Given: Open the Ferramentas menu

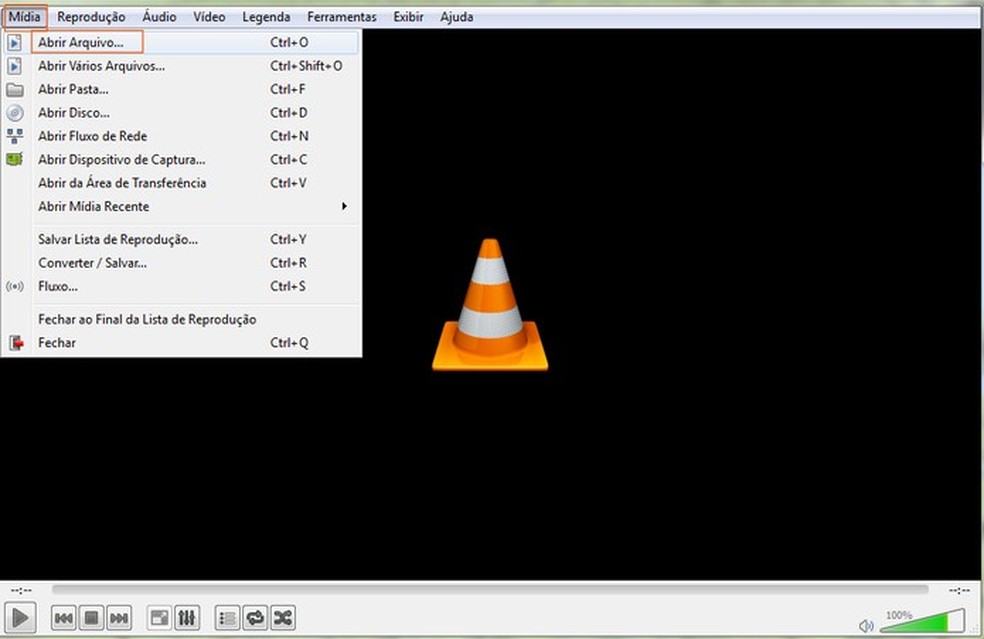Looking at the screenshot, I should coord(341,16).
